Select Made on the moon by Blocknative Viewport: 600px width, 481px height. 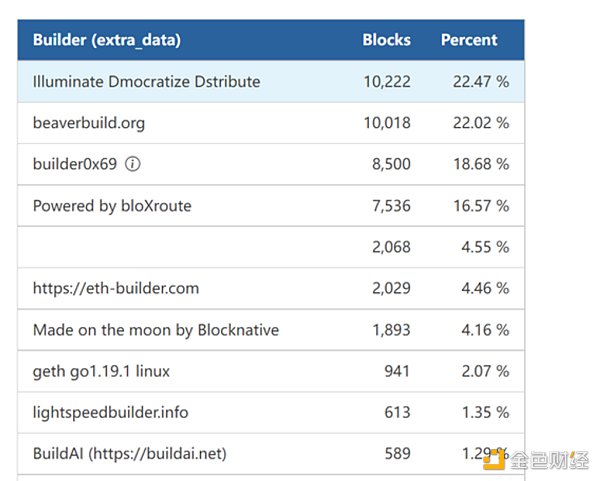[x=156, y=329]
